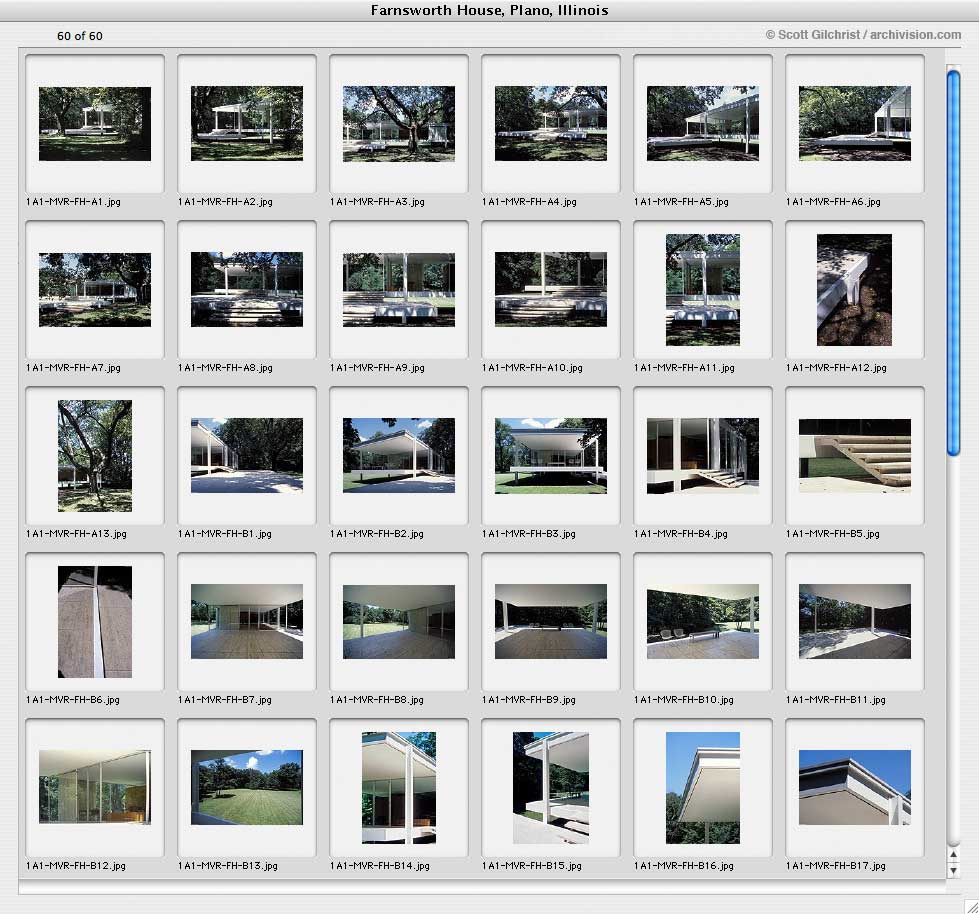Click filename label 1A1-MVR-FH-A6.jpg
The width and height of the screenshot is (979, 914).
[834, 202]
